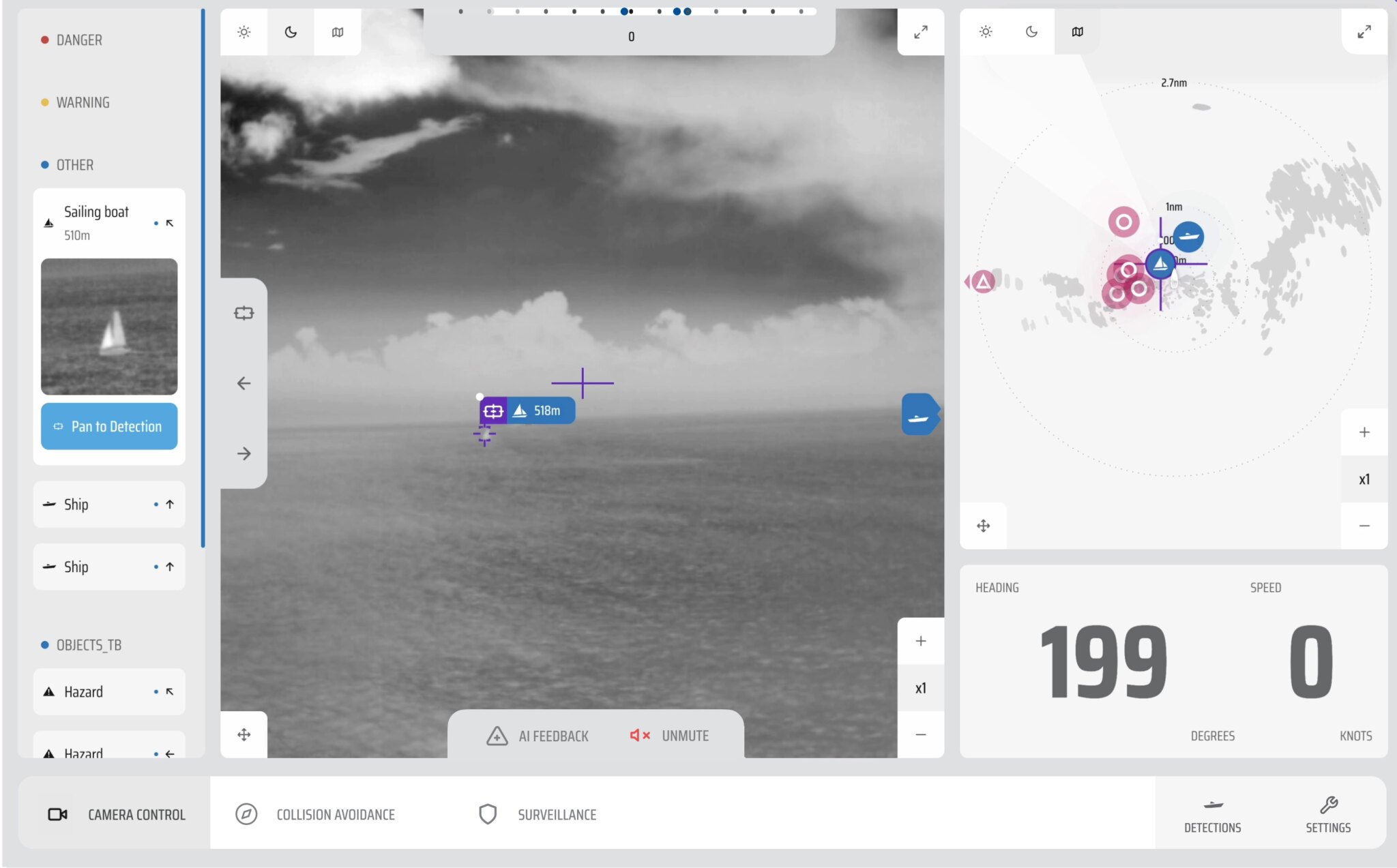Image resolution: width=1397 pixels, height=868 pixels.
Task: Unmute the alert audio
Action: pos(668,736)
